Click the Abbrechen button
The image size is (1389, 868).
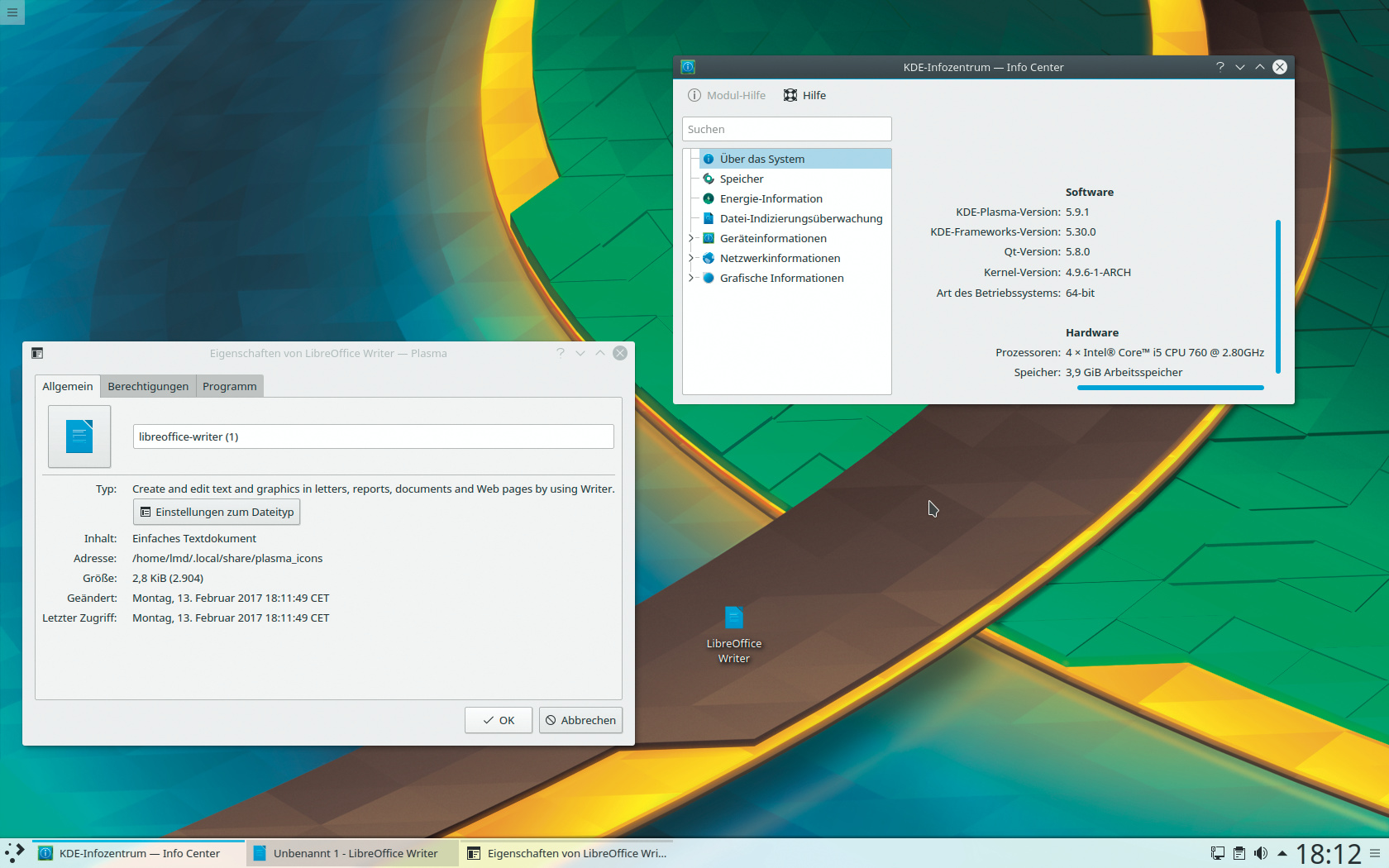580,720
